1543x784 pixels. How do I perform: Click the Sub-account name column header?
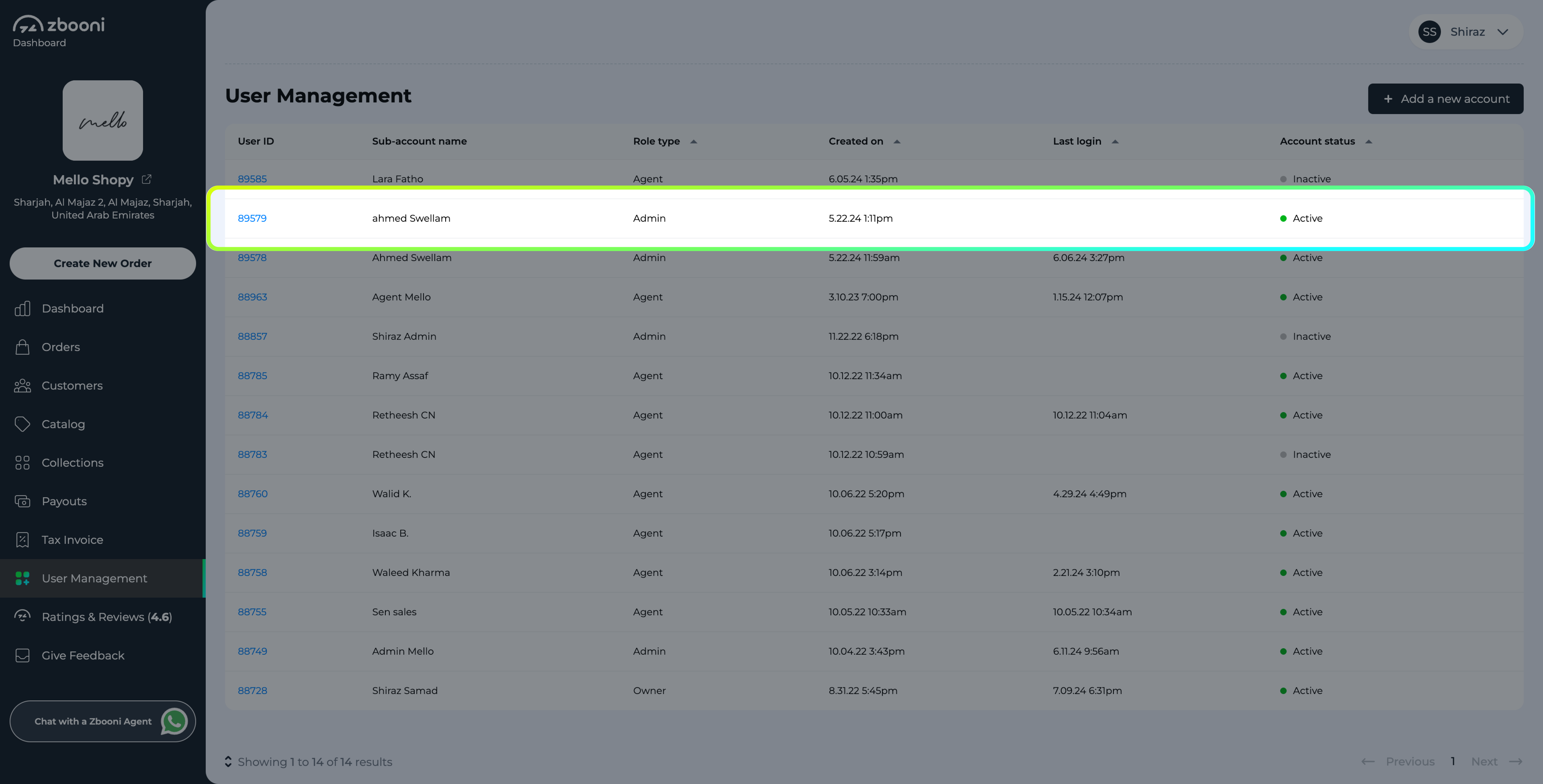point(419,141)
